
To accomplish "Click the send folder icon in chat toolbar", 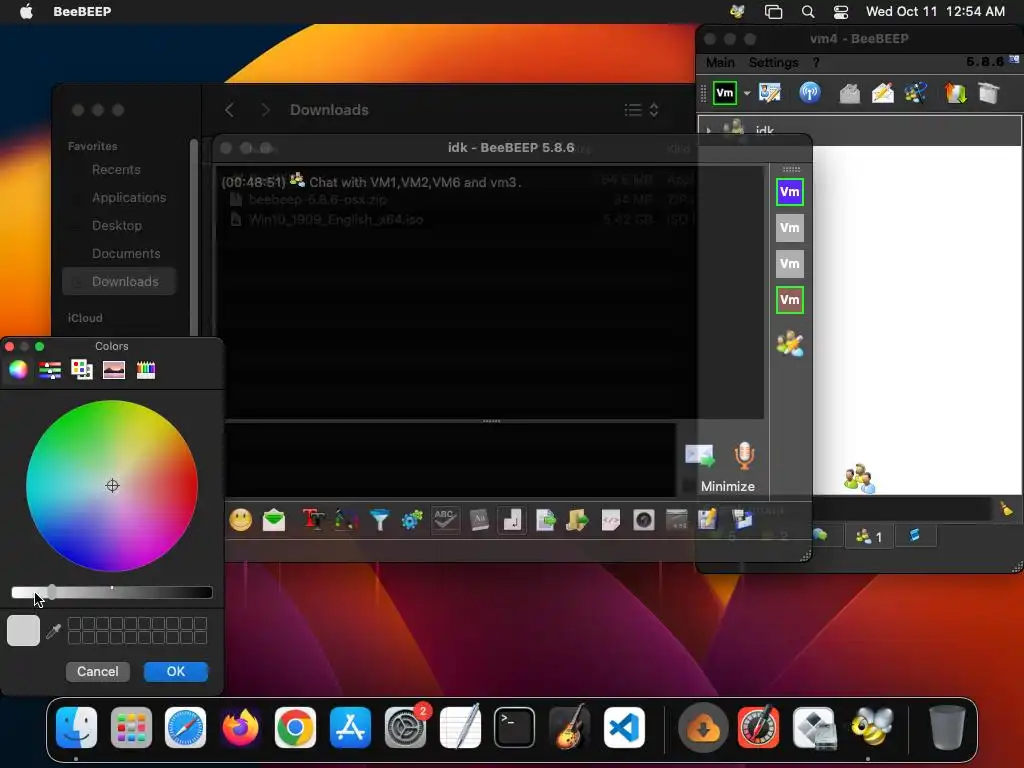I will tap(577, 520).
